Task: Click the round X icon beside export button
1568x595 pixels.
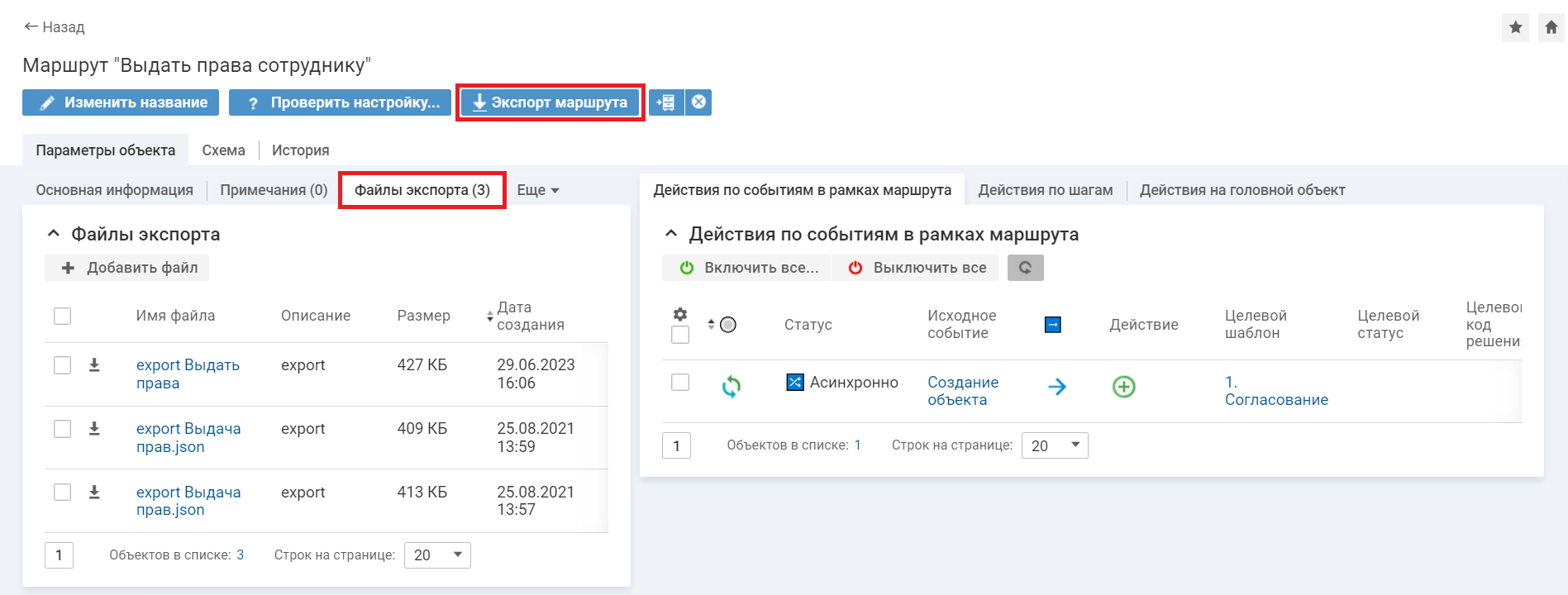Action: tap(698, 102)
